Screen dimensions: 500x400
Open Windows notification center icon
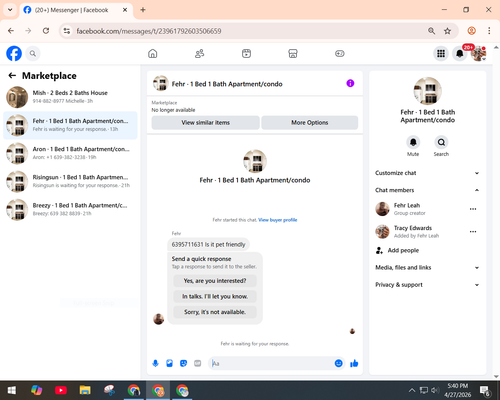click(485, 390)
